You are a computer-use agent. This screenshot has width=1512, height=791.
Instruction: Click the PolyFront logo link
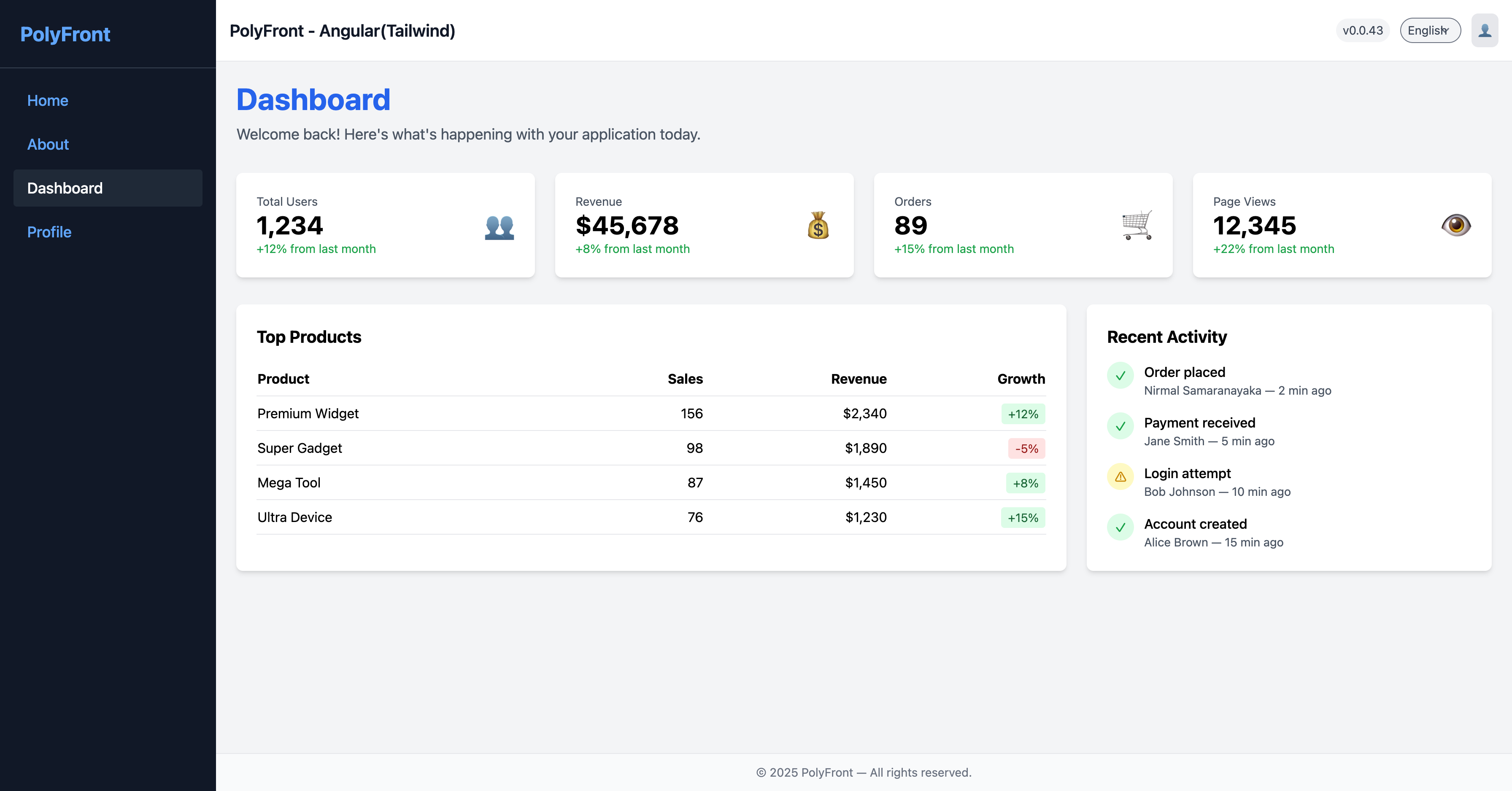click(65, 34)
